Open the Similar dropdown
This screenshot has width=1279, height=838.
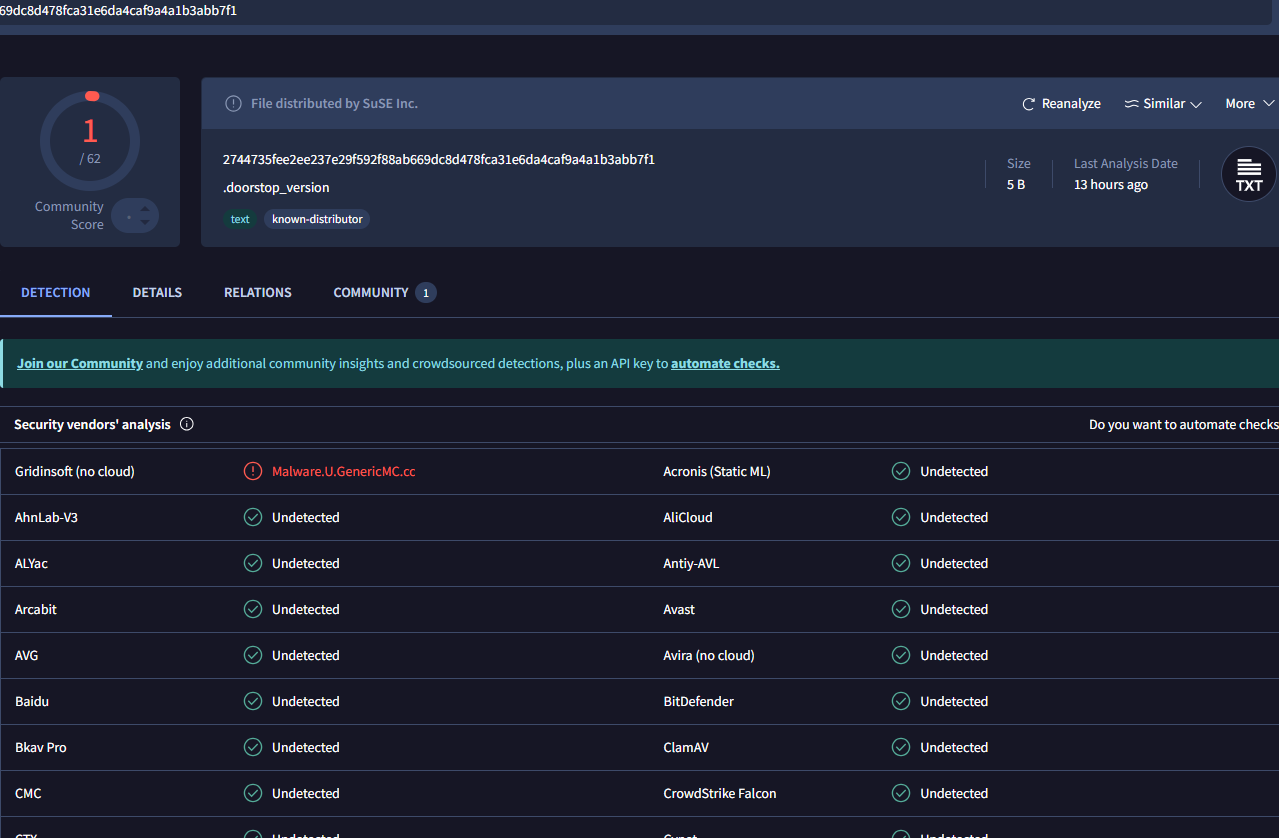pyautogui.click(x=1163, y=104)
